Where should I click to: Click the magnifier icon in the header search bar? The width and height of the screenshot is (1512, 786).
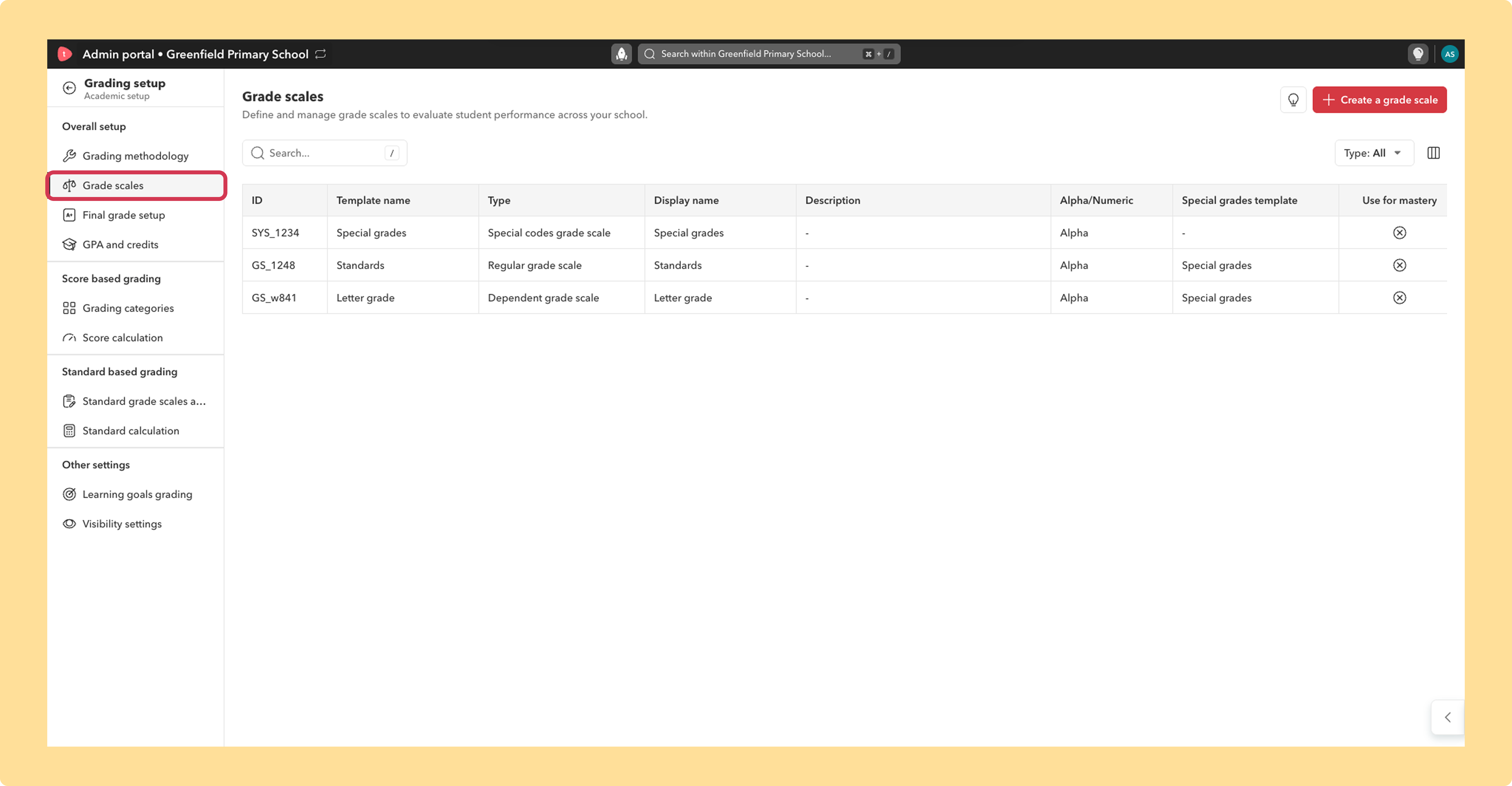coord(649,54)
